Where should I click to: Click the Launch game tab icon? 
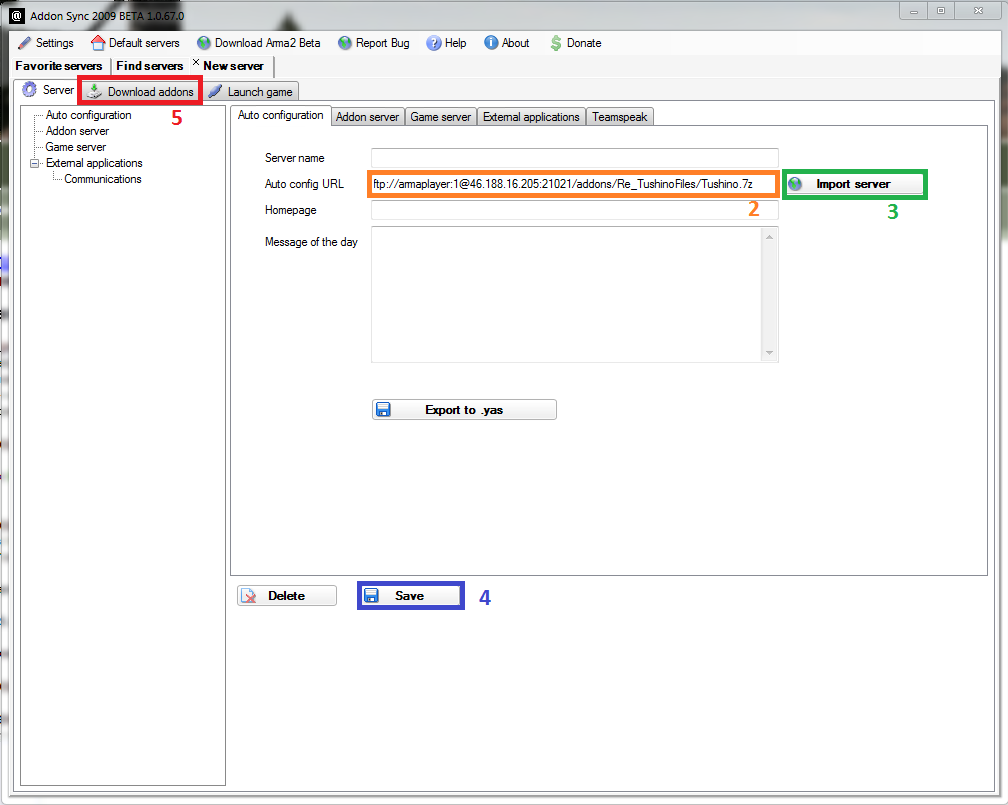coord(215,91)
